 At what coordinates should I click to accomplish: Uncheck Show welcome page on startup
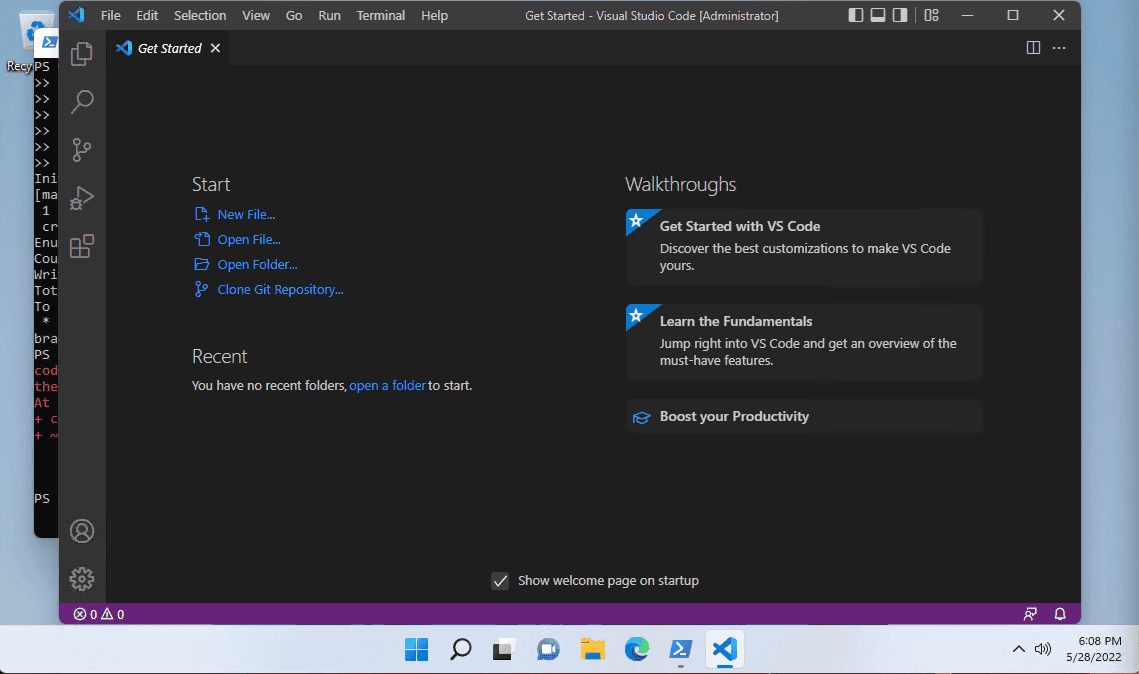[x=500, y=580]
